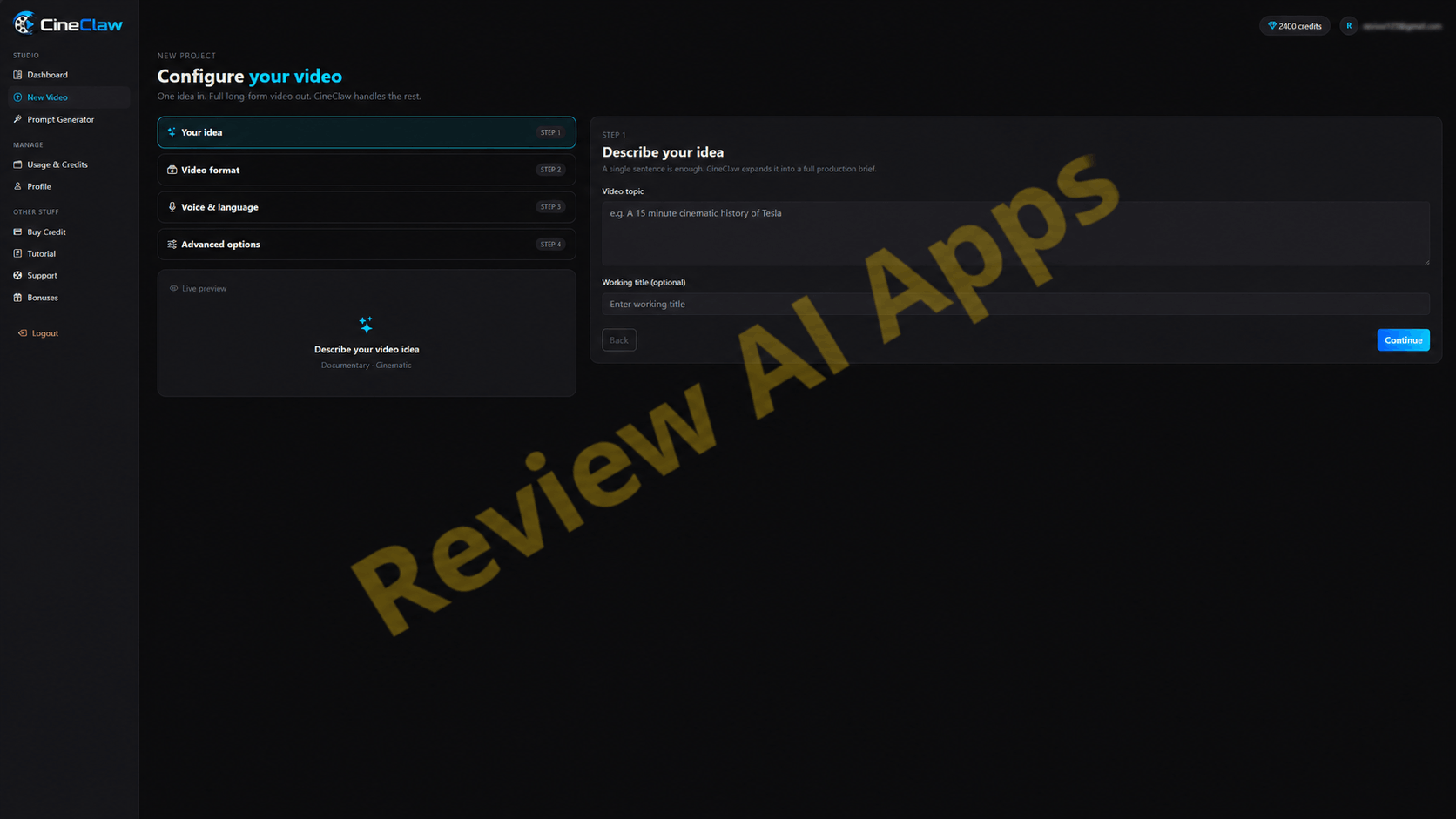Switch to Video format step

pos(367,170)
